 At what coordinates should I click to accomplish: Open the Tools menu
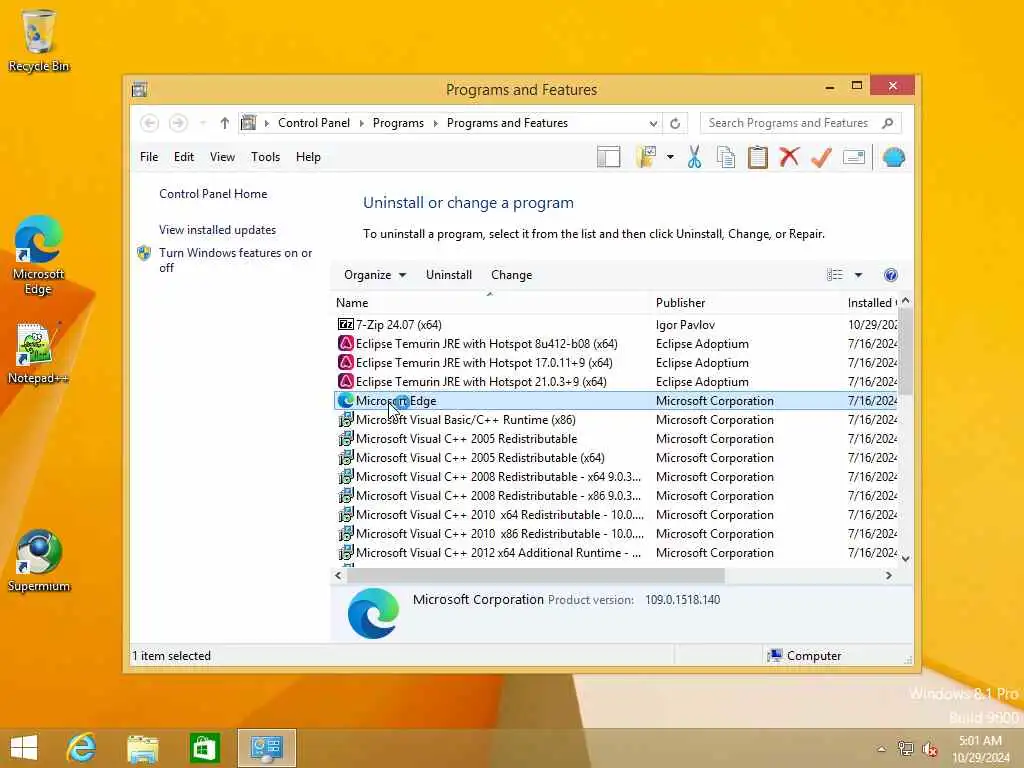click(x=265, y=157)
